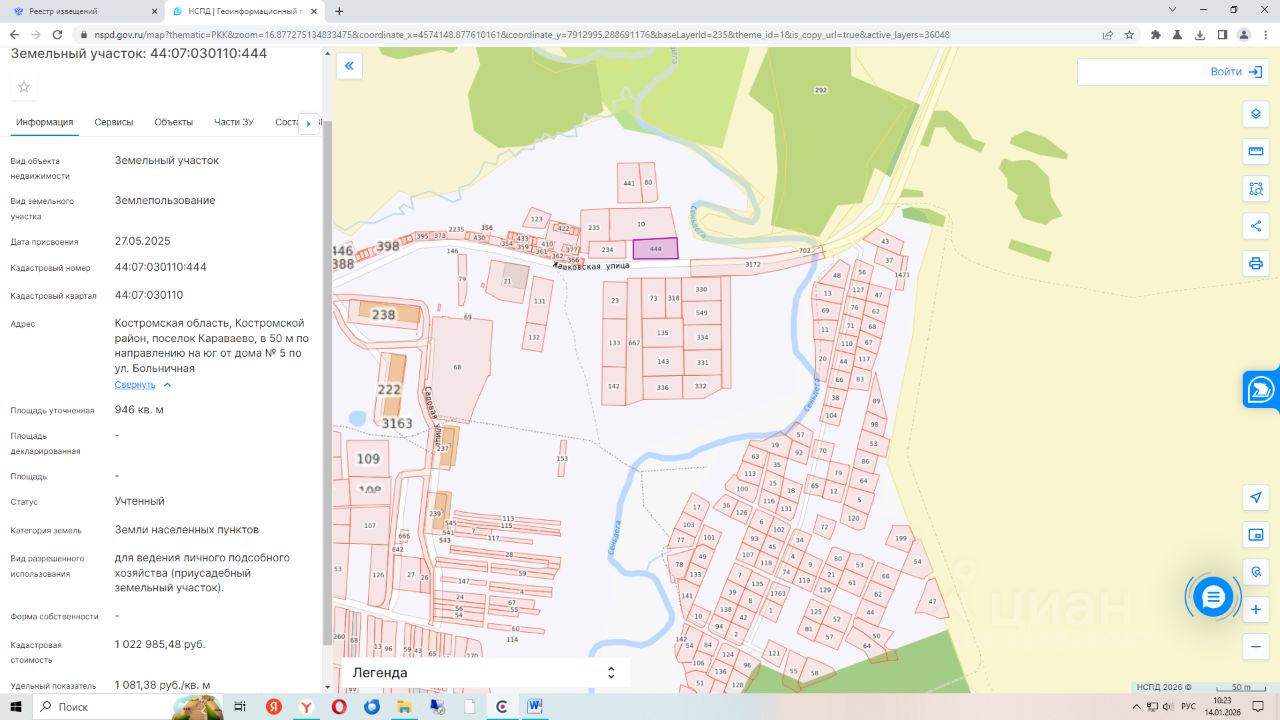The image size is (1280, 720).
Task: Zoom in on the map
Action: [1256, 609]
